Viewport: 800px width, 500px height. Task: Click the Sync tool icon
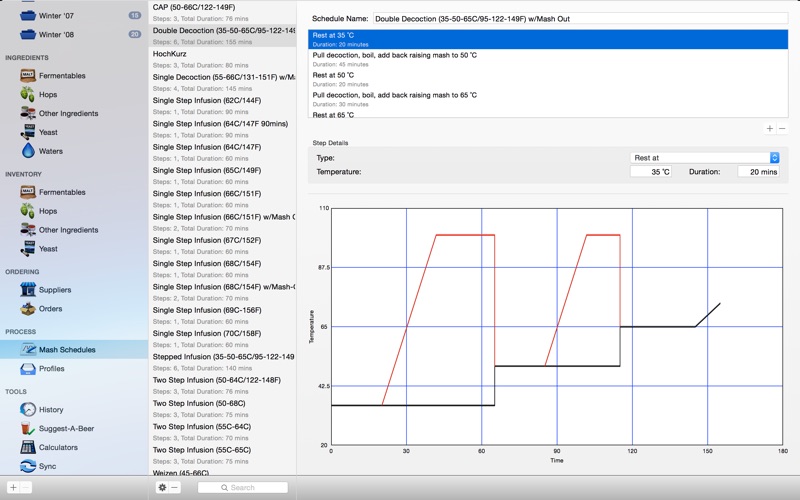28,466
